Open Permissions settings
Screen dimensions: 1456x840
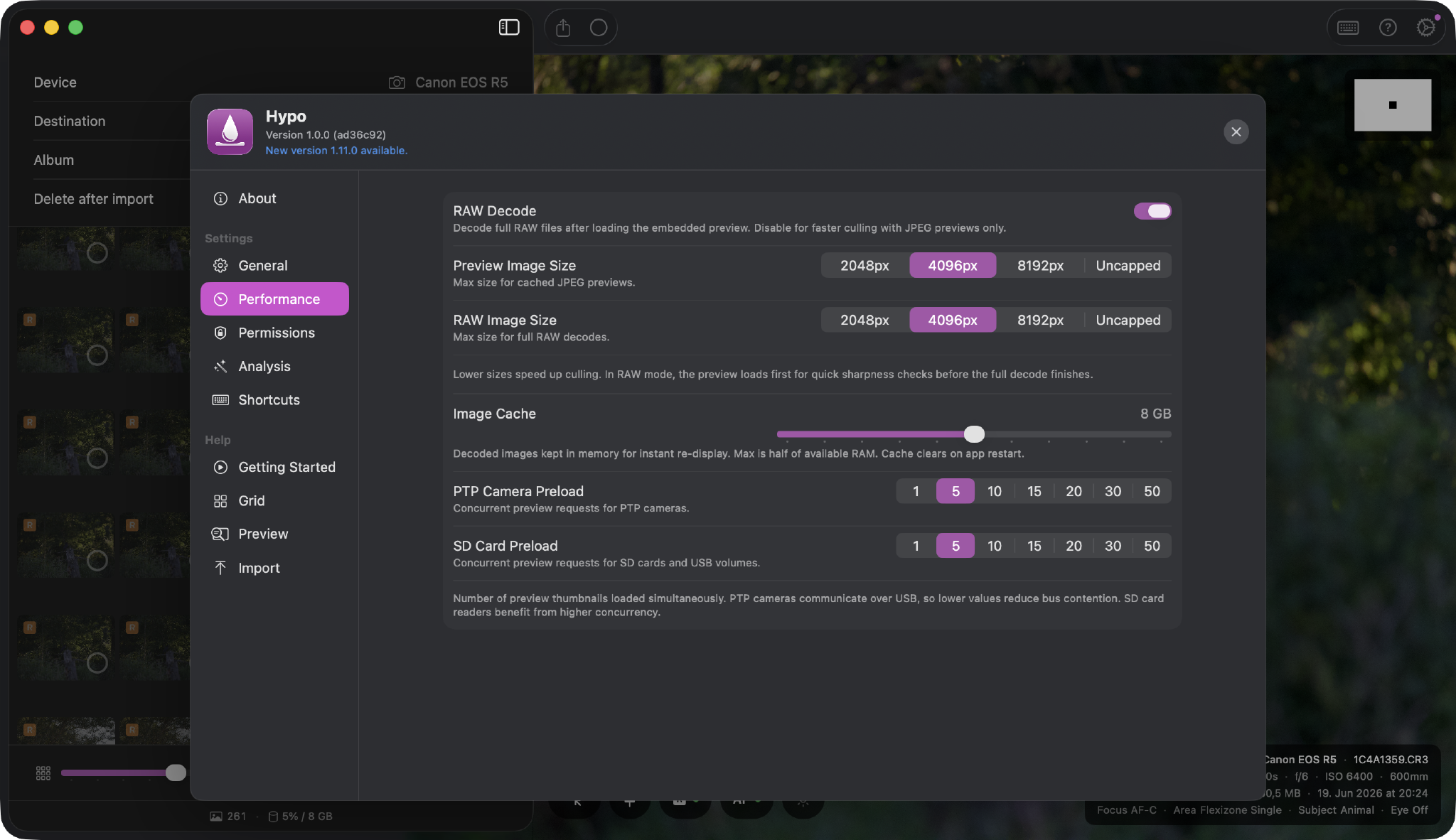274,333
